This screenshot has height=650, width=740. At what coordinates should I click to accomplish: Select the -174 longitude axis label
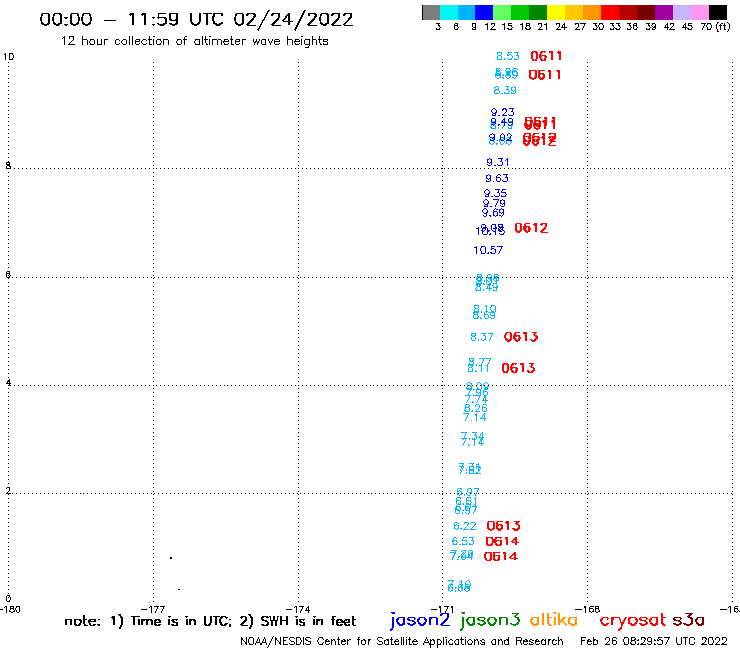click(x=298, y=609)
